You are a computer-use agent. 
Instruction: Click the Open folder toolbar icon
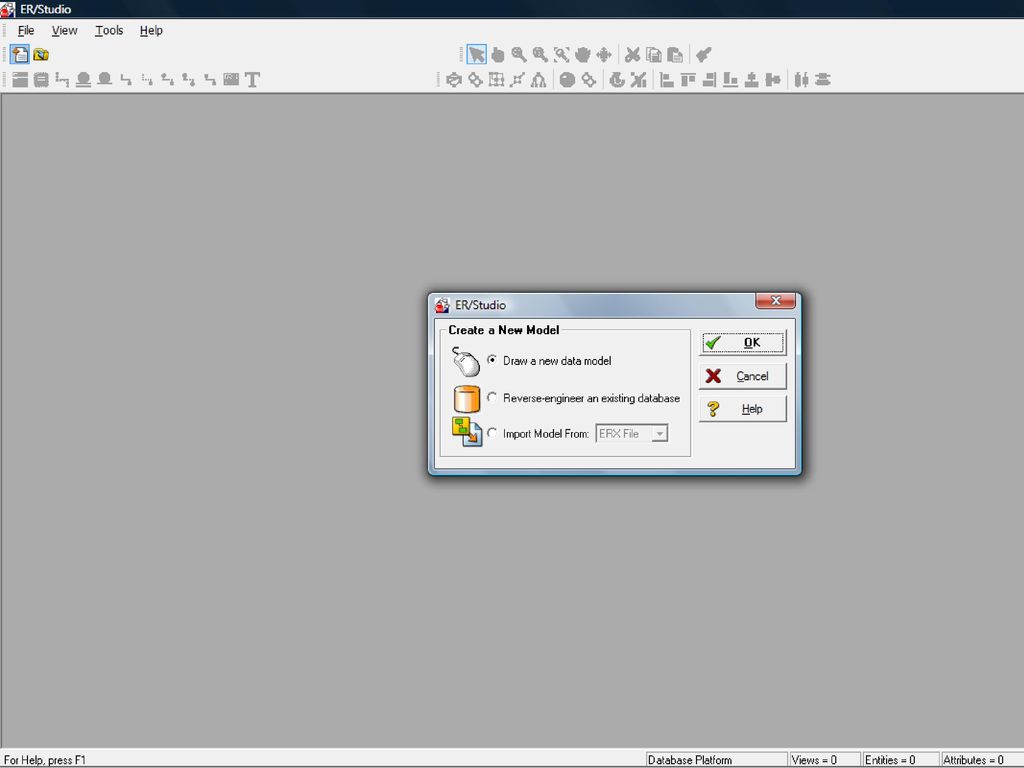tap(41, 54)
